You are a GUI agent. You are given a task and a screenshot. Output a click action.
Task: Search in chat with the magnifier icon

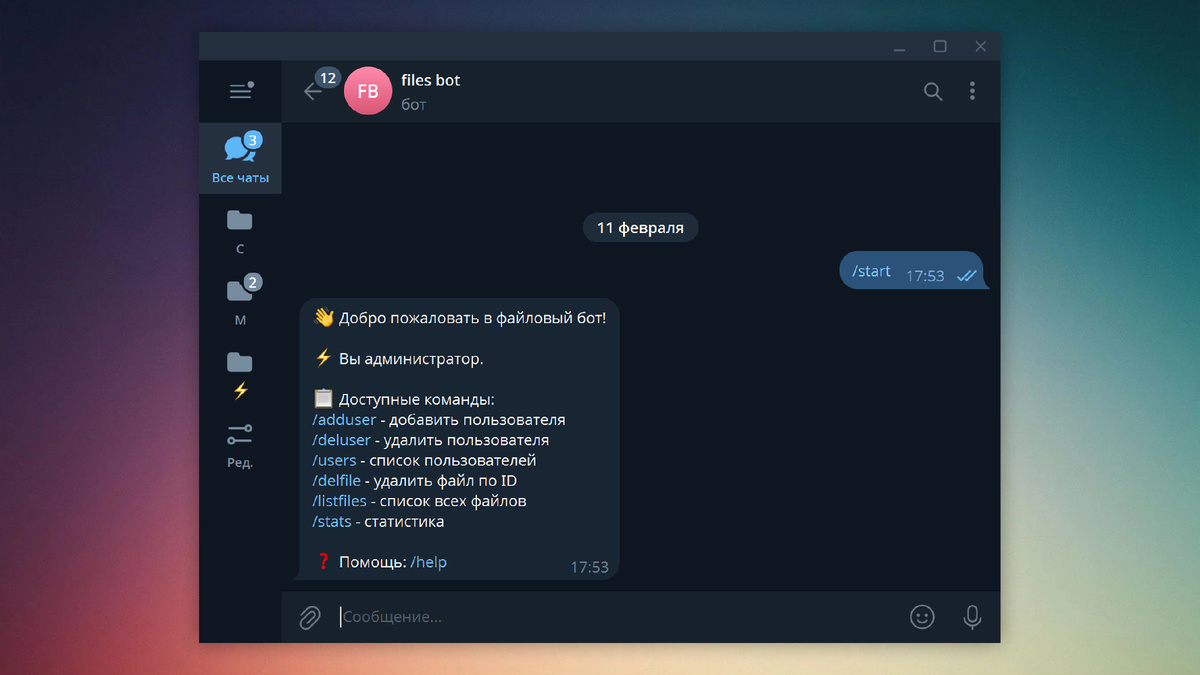[x=933, y=91]
